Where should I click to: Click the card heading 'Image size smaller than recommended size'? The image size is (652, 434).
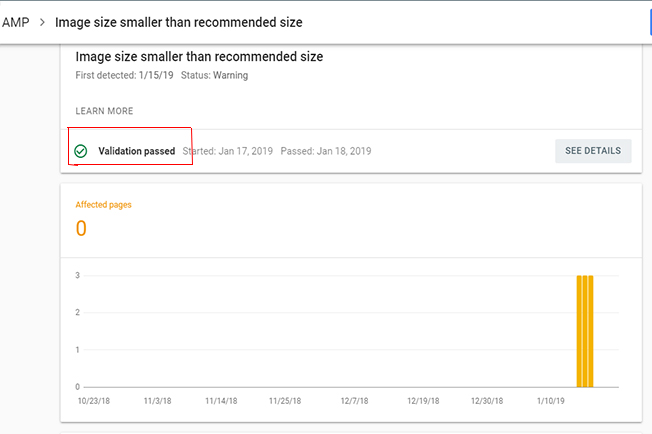[x=199, y=57]
